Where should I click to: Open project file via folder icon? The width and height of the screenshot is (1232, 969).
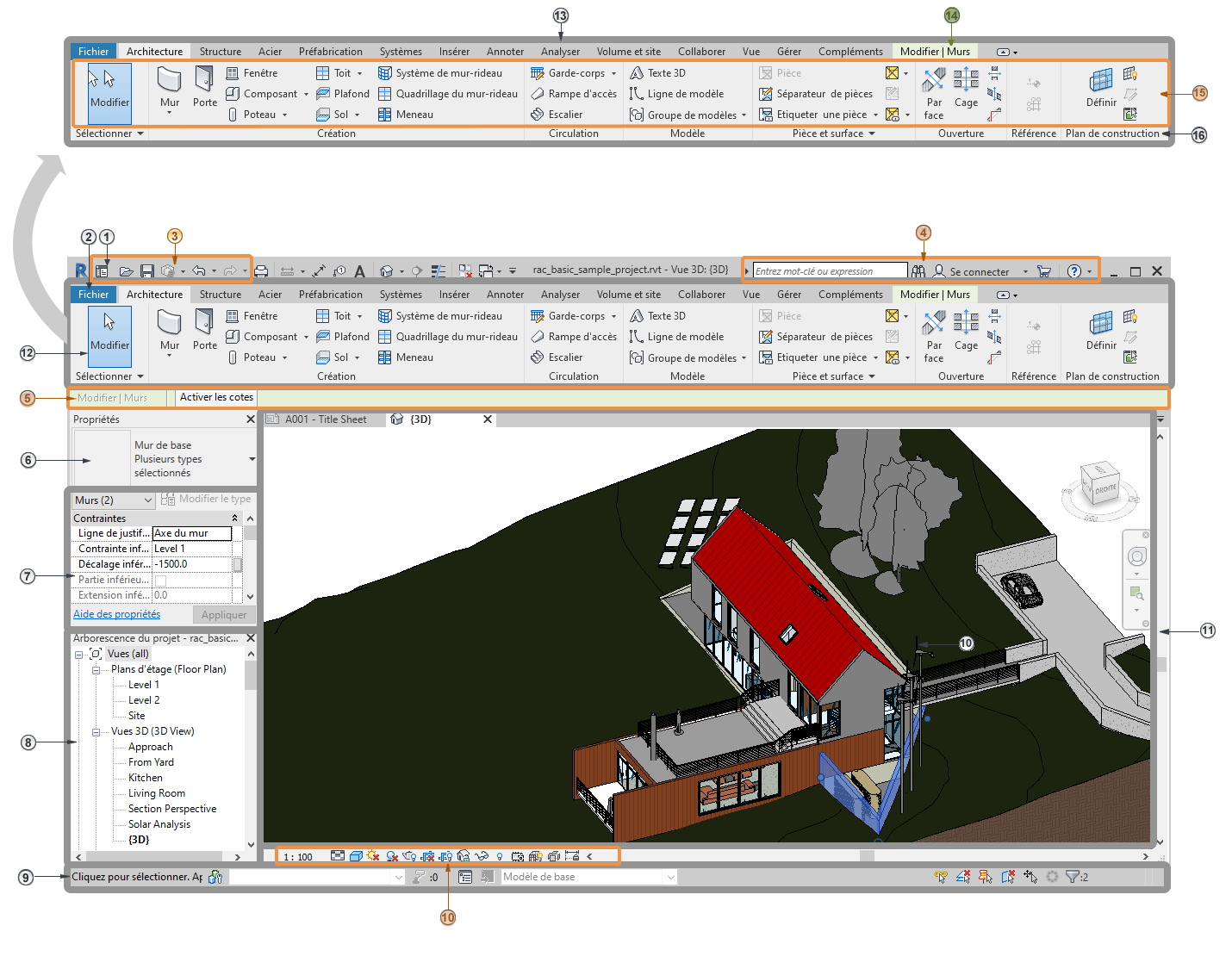tap(126, 271)
